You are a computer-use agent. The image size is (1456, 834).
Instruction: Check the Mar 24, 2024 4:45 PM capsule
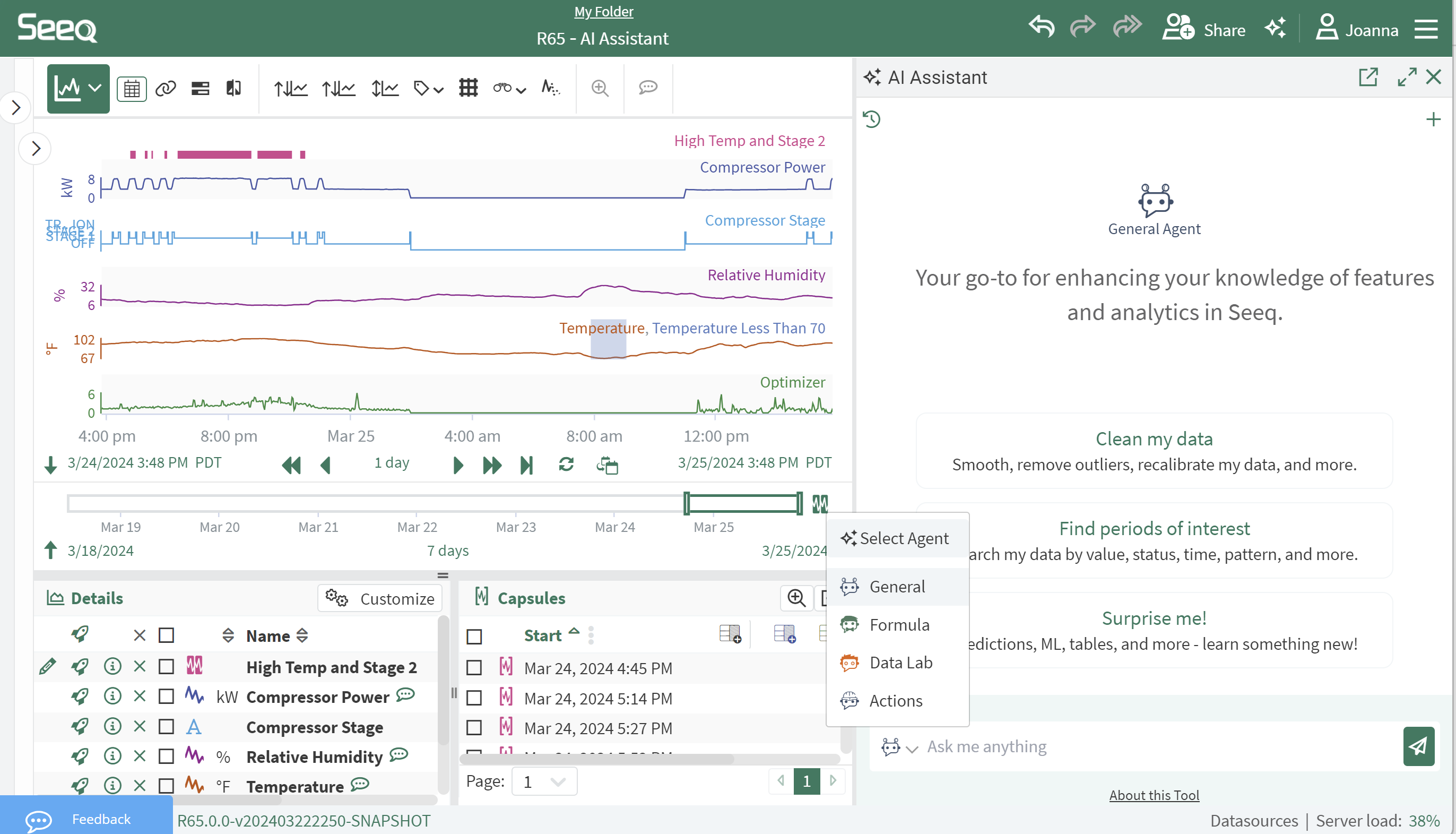pos(474,668)
